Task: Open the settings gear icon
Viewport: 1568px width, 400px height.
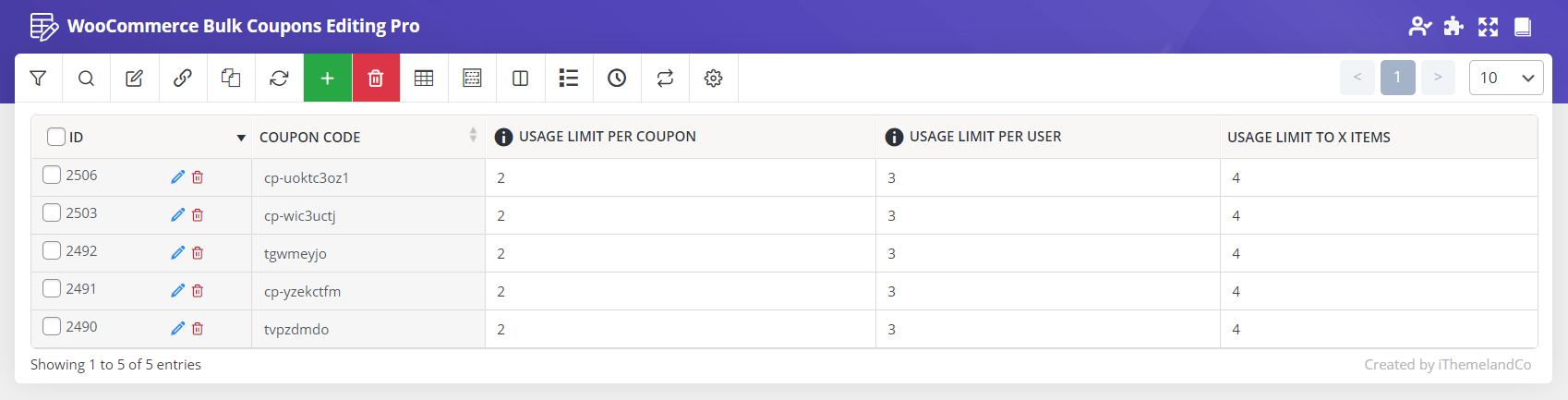Action: (x=713, y=79)
